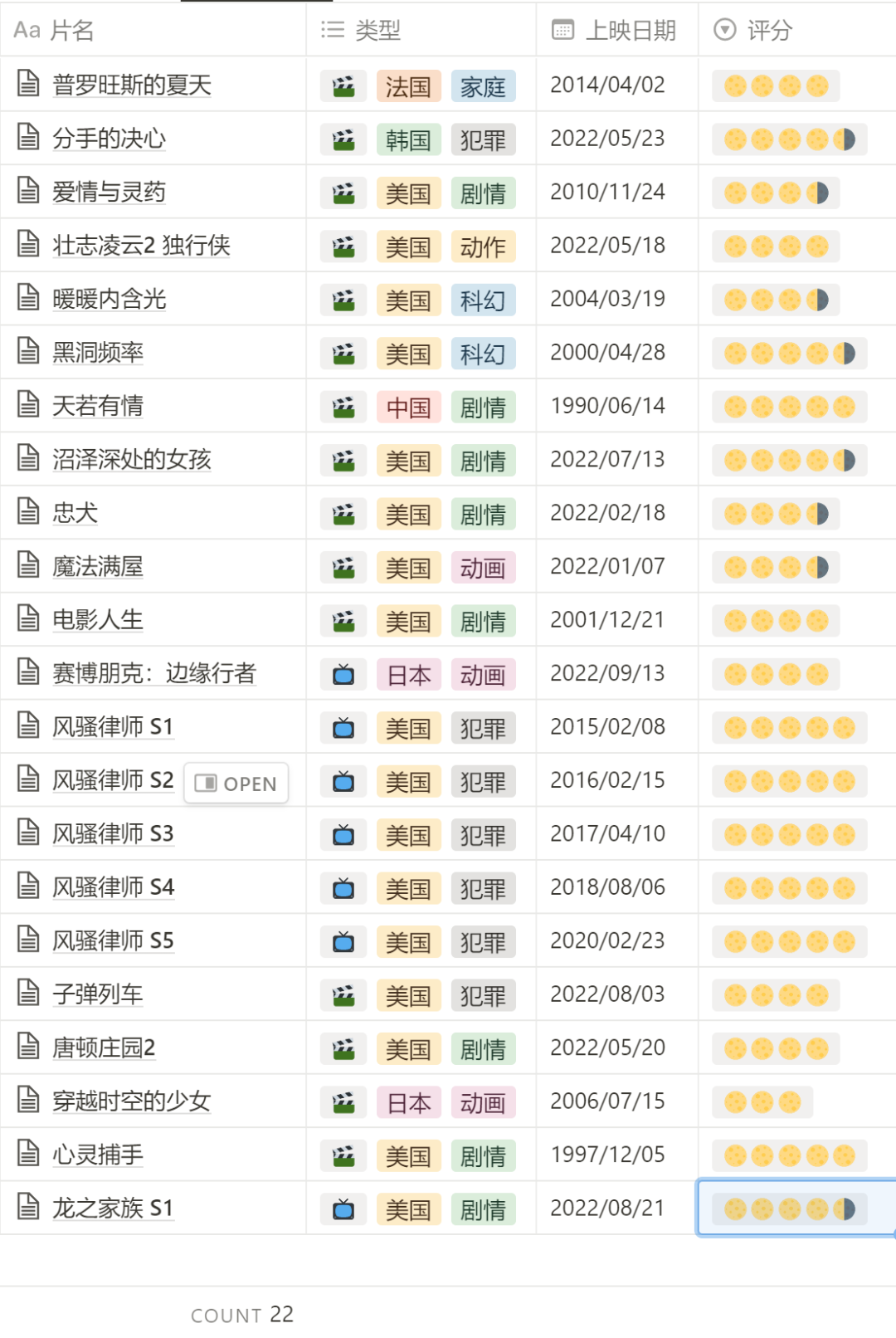Click the TV icon in 风骚律师 S4 row
Viewport: 896px width, 1338px height.
click(x=343, y=889)
